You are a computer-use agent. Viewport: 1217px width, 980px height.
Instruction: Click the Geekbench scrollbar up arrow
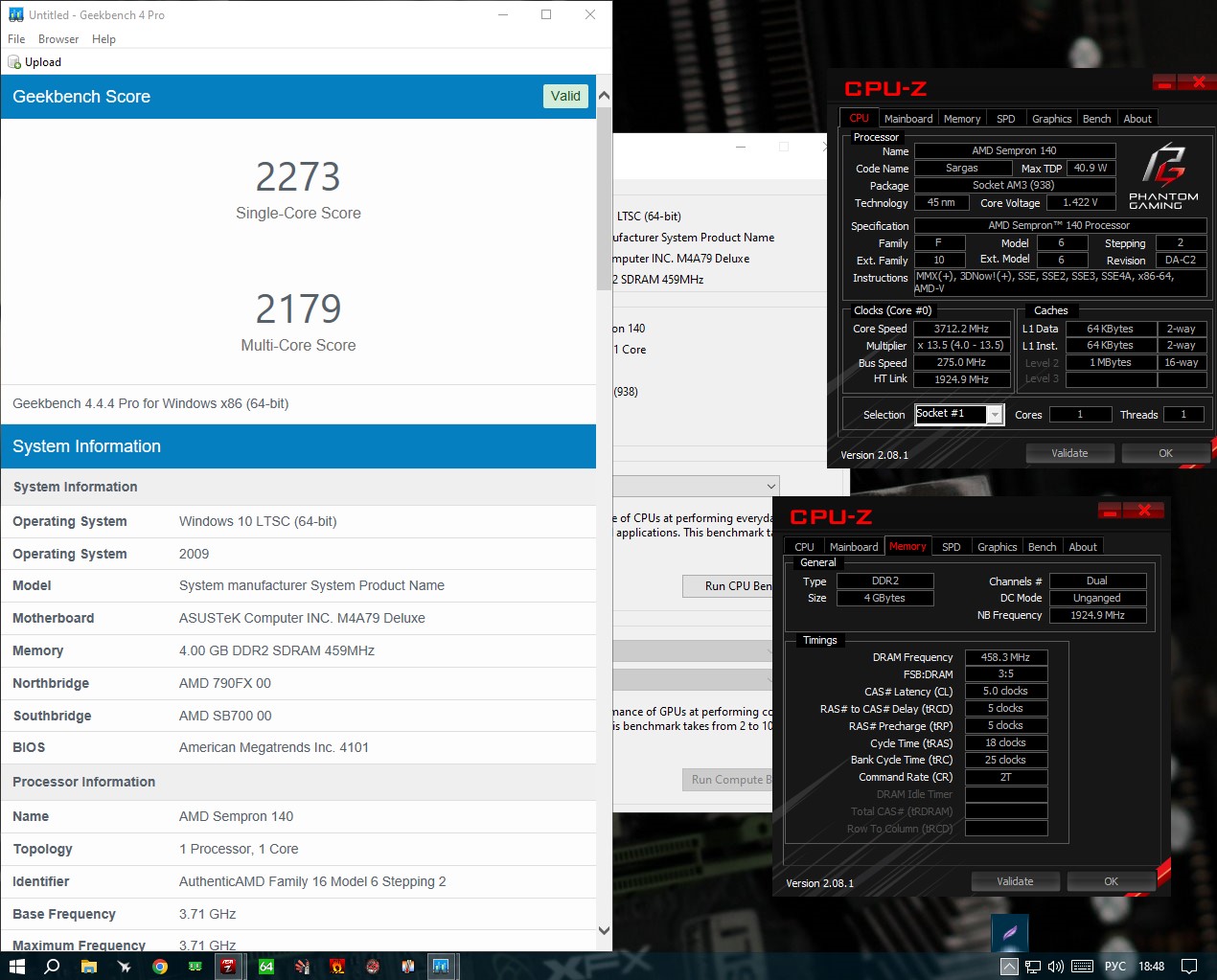coord(604,96)
